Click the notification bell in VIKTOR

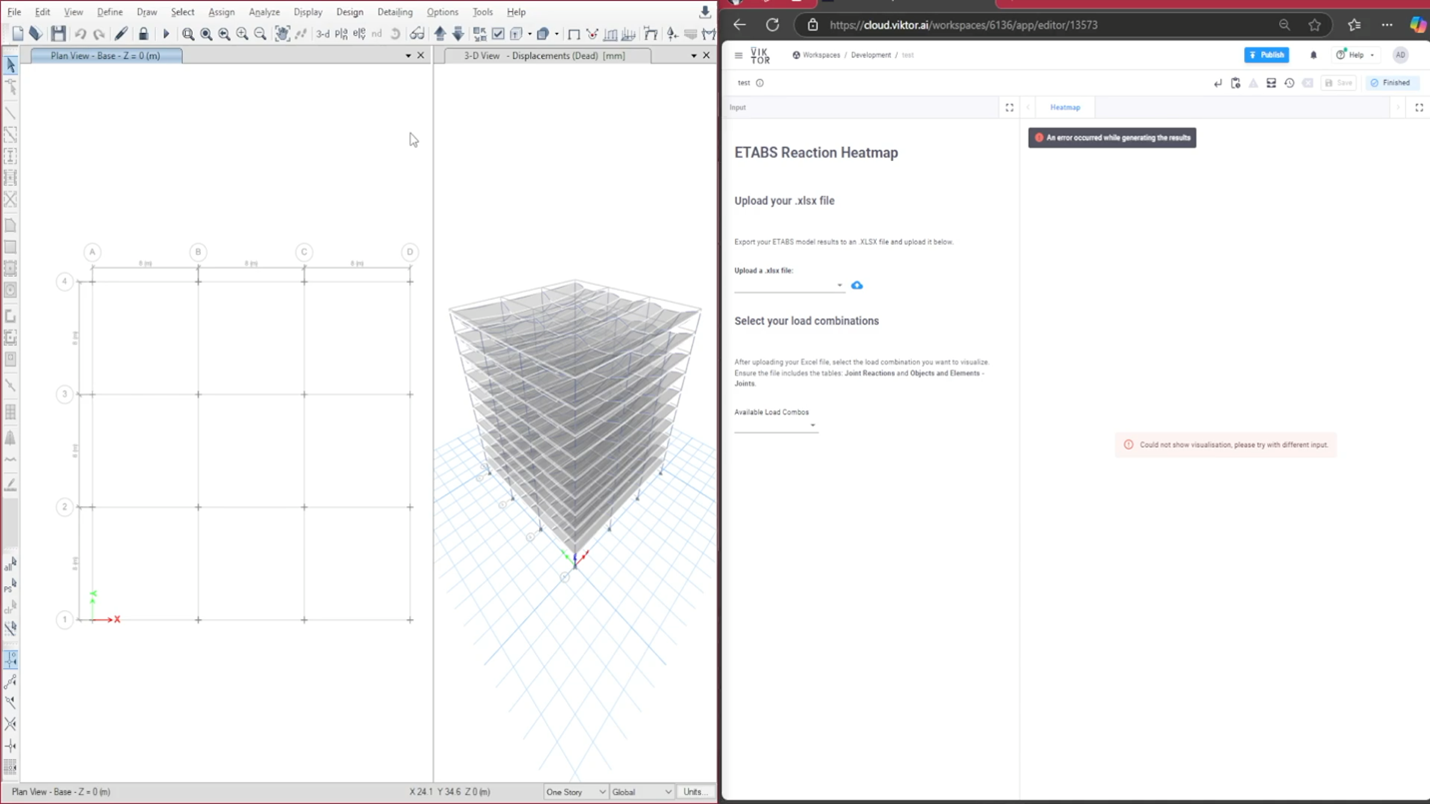(1313, 55)
